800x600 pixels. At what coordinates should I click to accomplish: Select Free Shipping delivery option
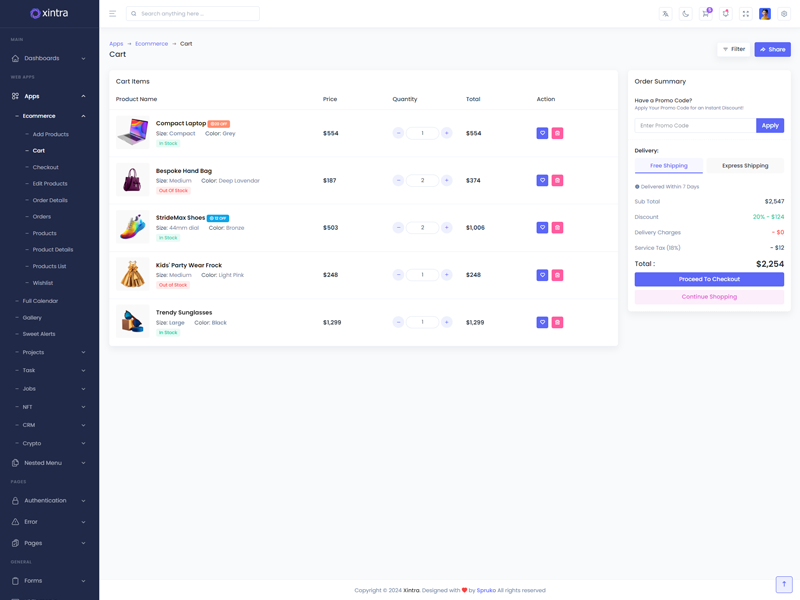669,165
